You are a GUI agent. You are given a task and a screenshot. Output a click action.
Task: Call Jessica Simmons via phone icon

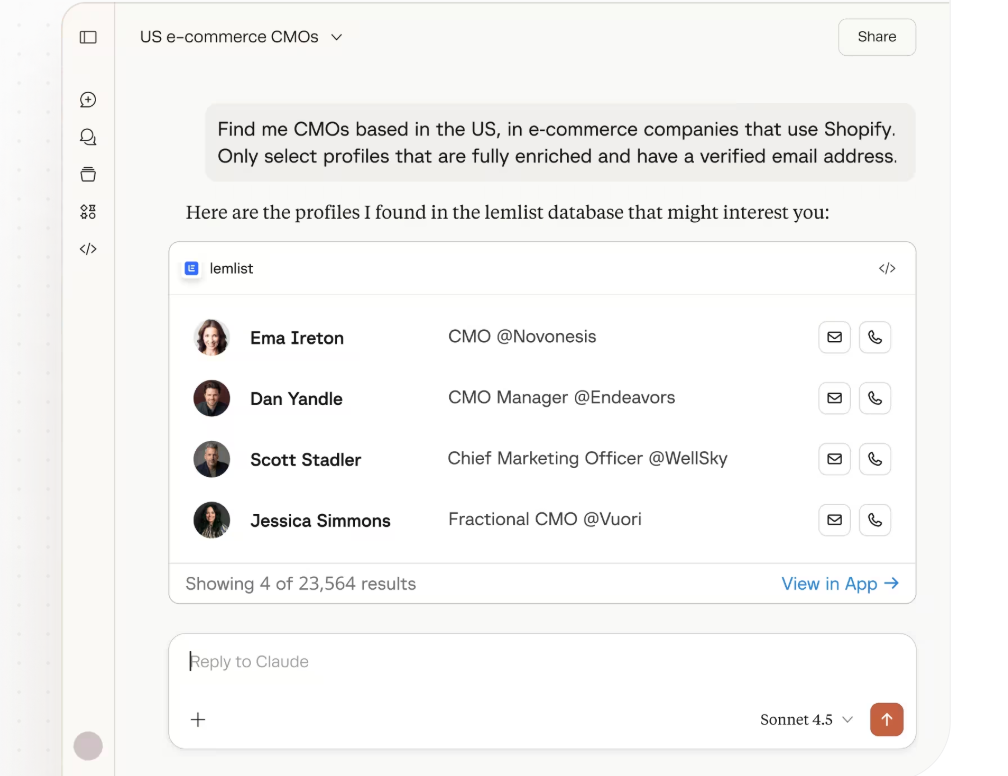tap(875, 519)
